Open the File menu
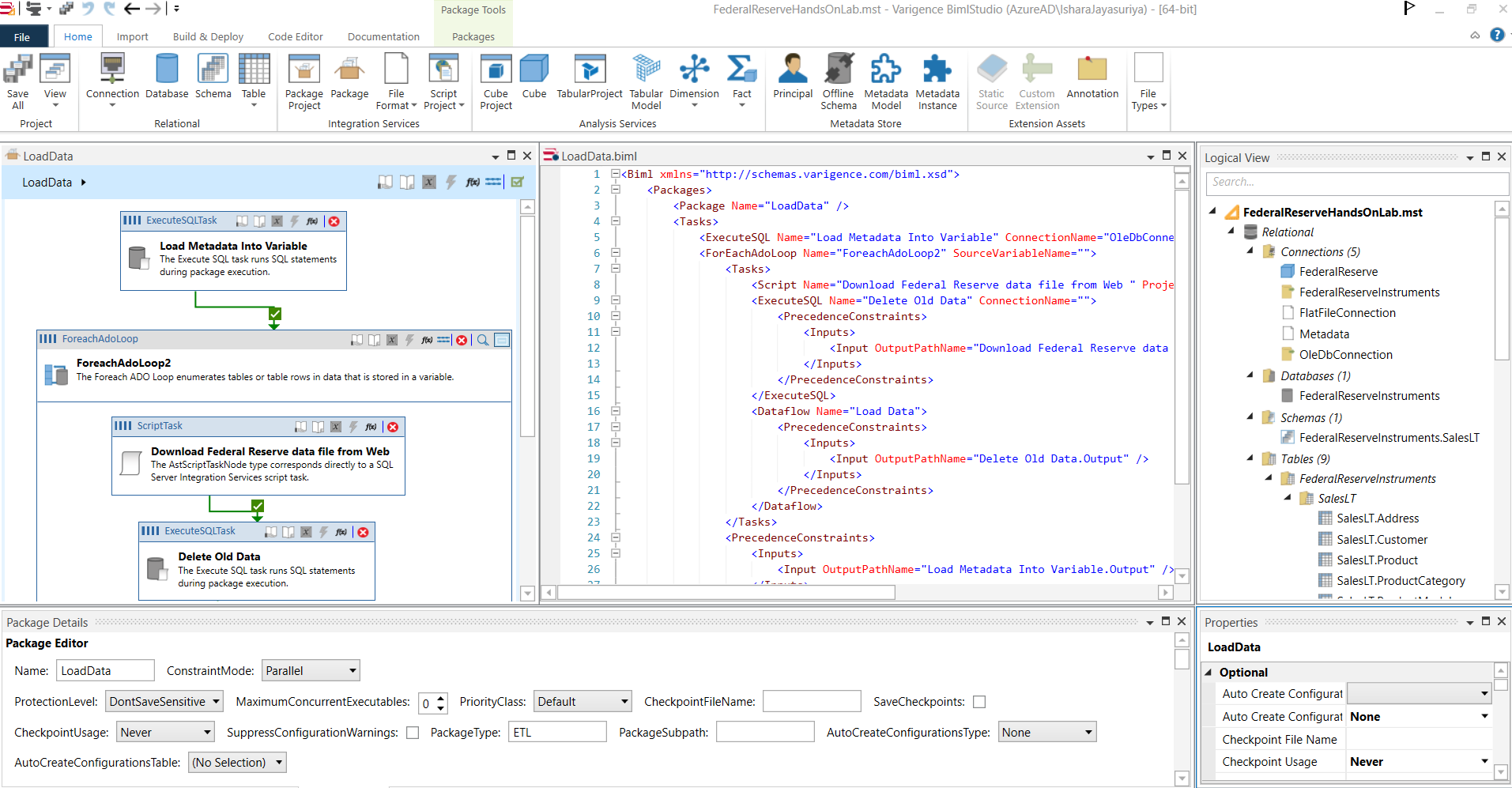The width and height of the screenshot is (1512, 788). 21,36
